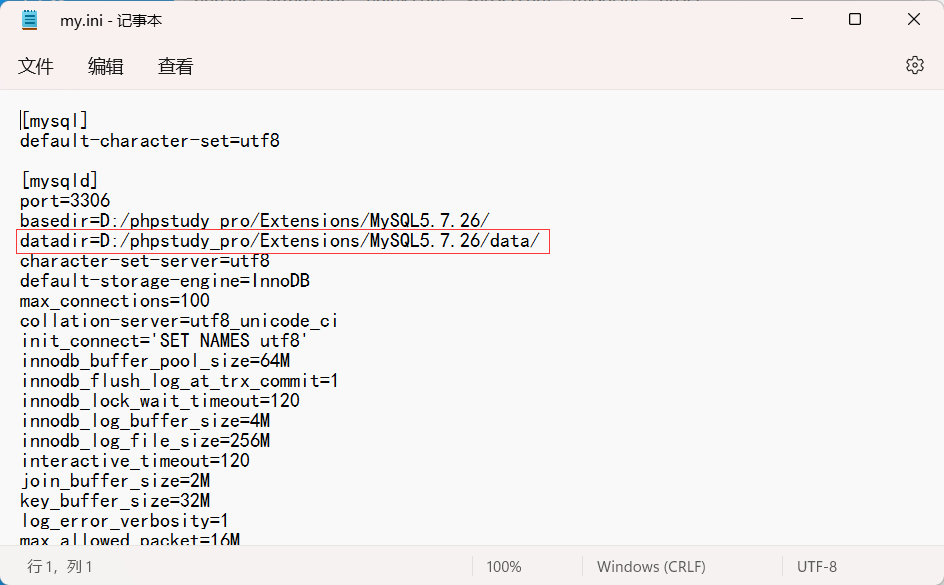Open the 查看 menu
This screenshot has height=585, width=944.
click(x=175, y=66)
